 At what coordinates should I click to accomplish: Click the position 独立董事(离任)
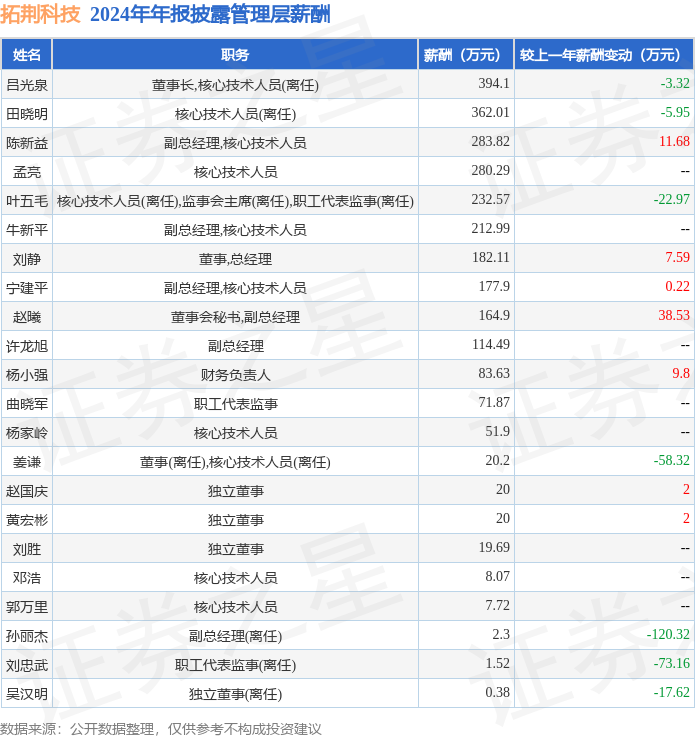(235, 694)
